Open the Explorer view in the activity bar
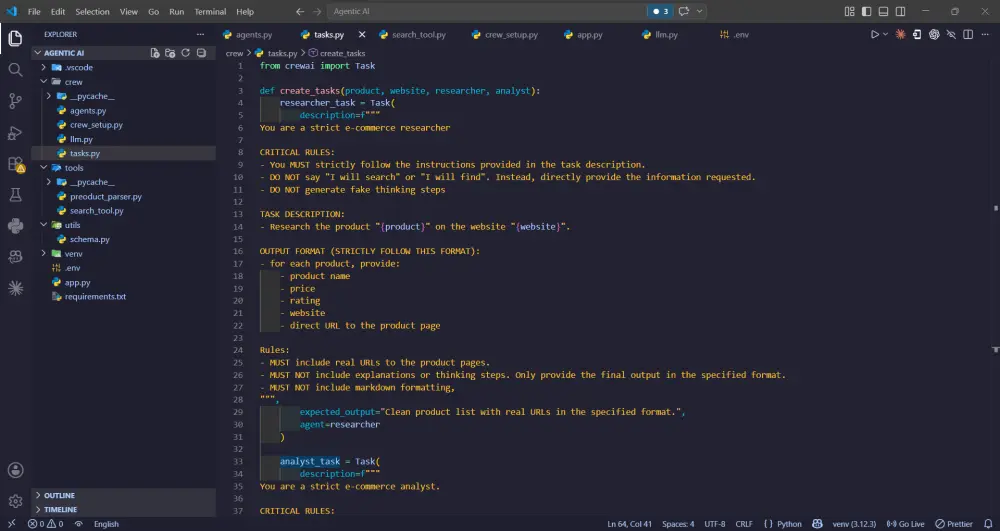The width and height of the screenshot is (1000, 531). point(15,38)
